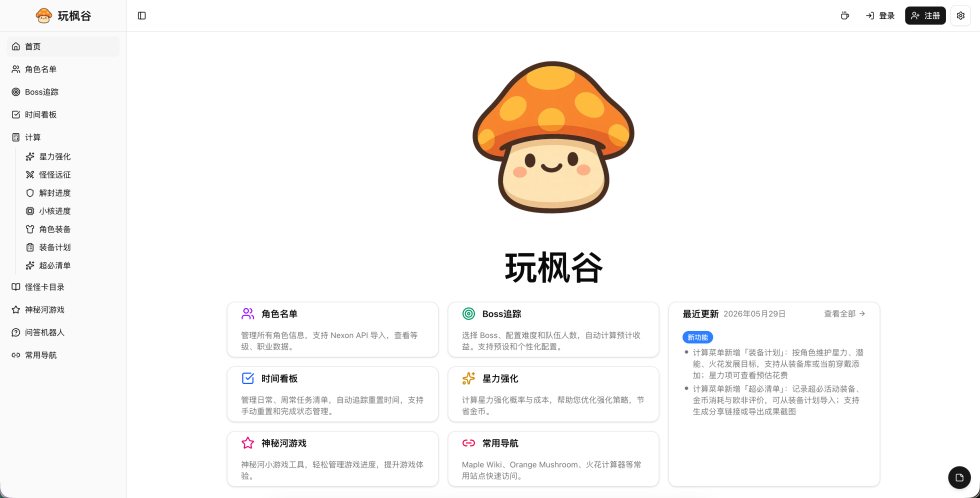Screen dimensions: 980x498
Task: Click the users icon beside sidebar 角色名单
Action: [16, 69]
